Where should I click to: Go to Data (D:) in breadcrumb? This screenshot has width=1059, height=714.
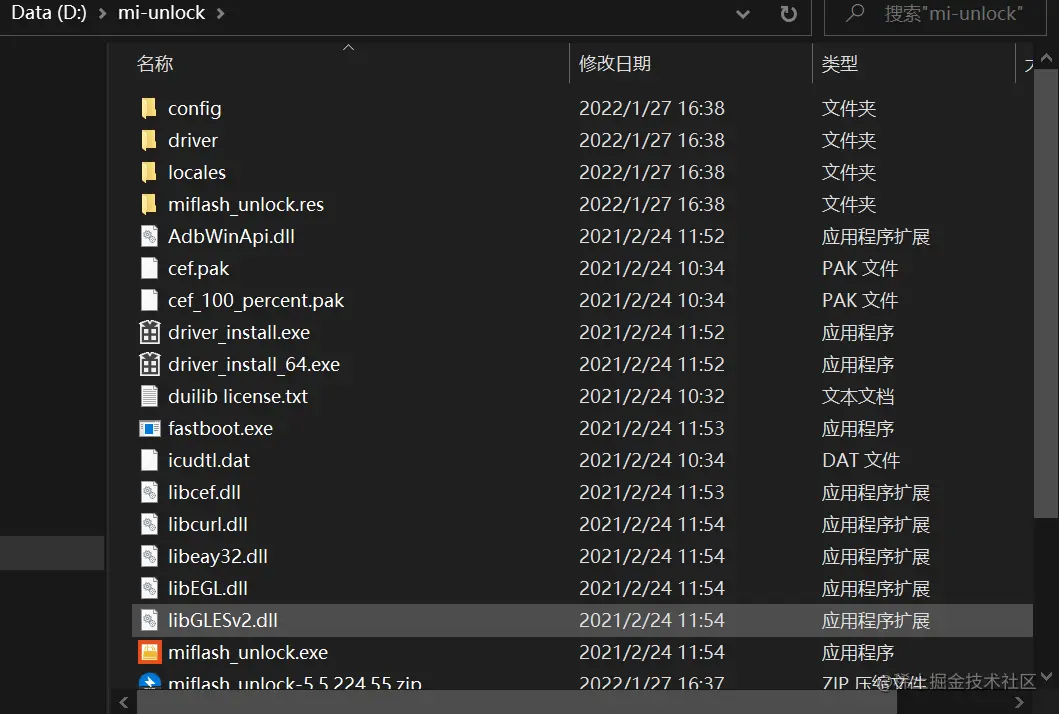[49, 13]
